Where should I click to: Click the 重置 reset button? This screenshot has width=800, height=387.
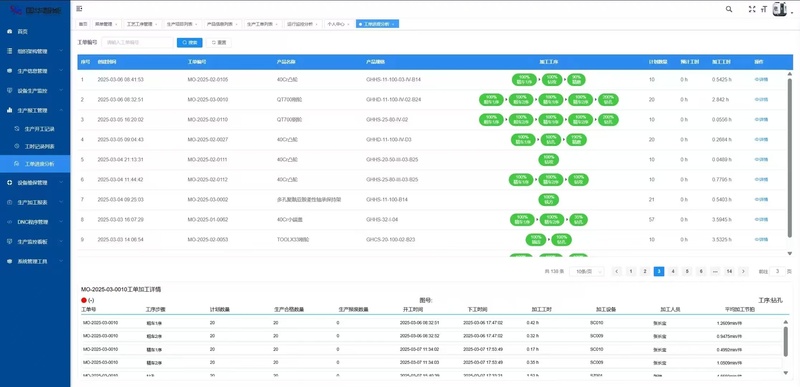[219, 43]
